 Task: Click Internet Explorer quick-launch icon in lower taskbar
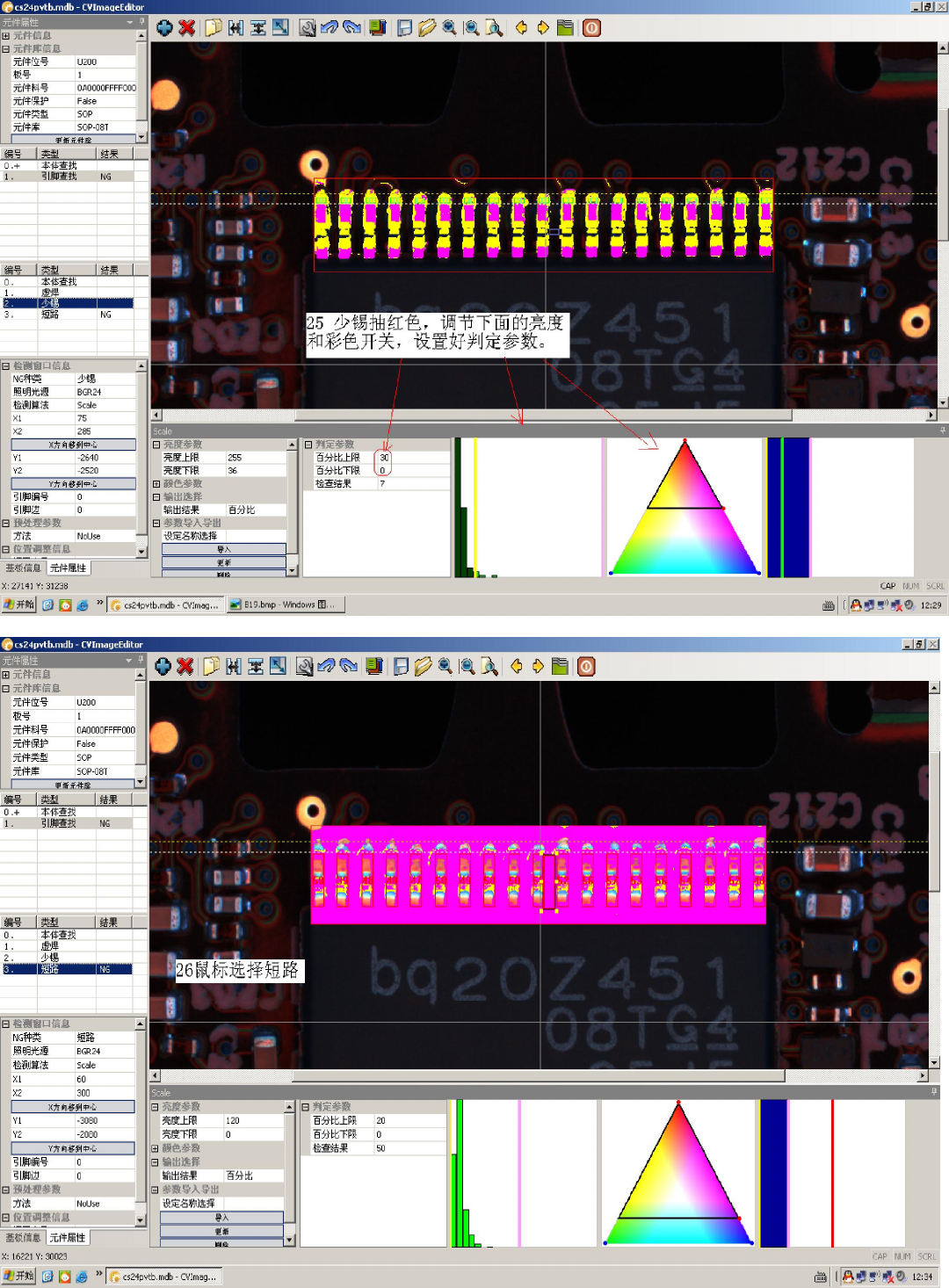(x=81, y=1277)
